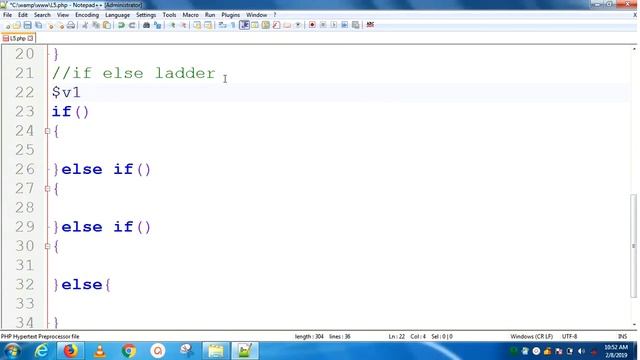Close the L5.php tab with its X

(30, 38)
